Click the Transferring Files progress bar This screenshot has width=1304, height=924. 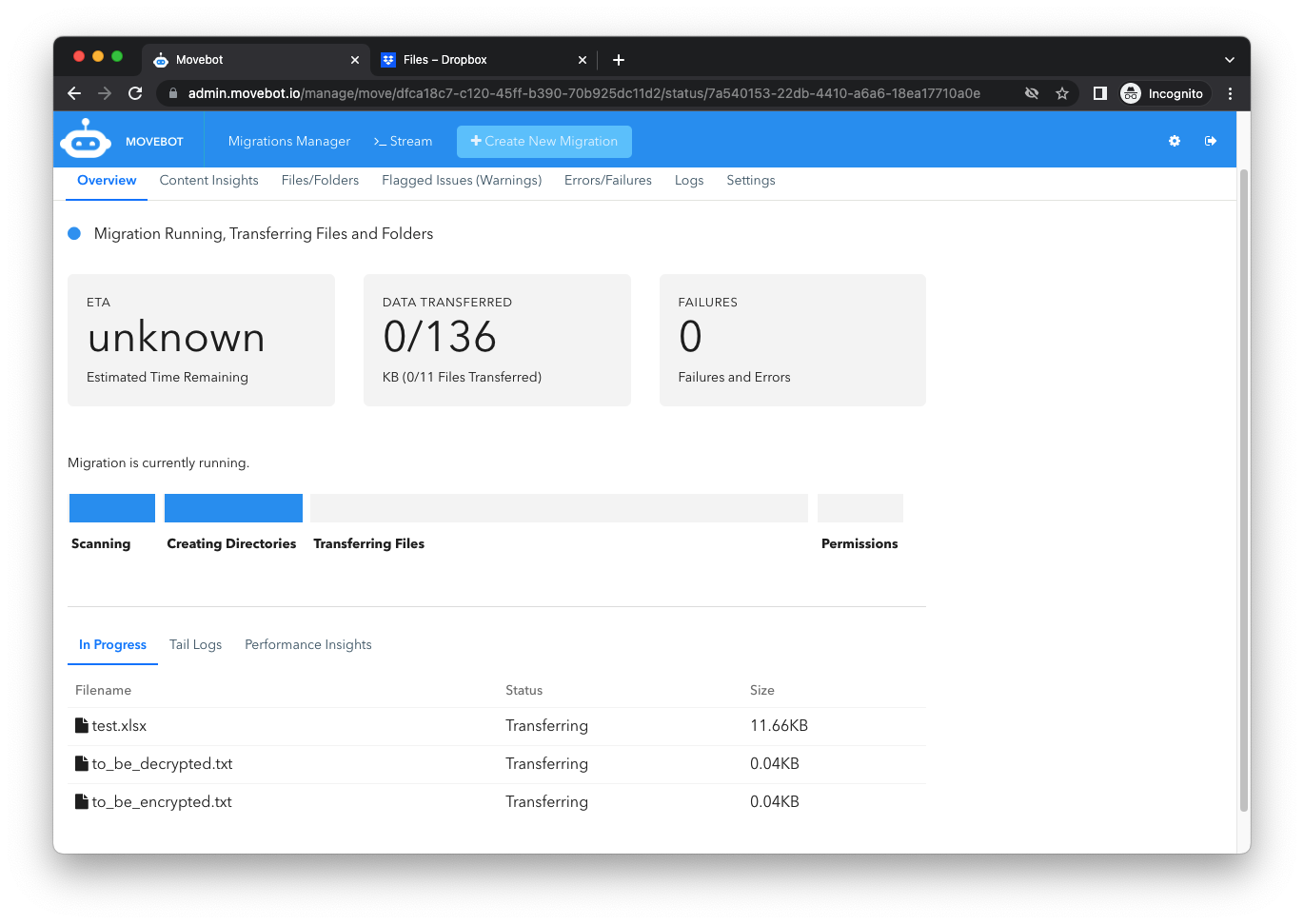click(x=559, y=508)
